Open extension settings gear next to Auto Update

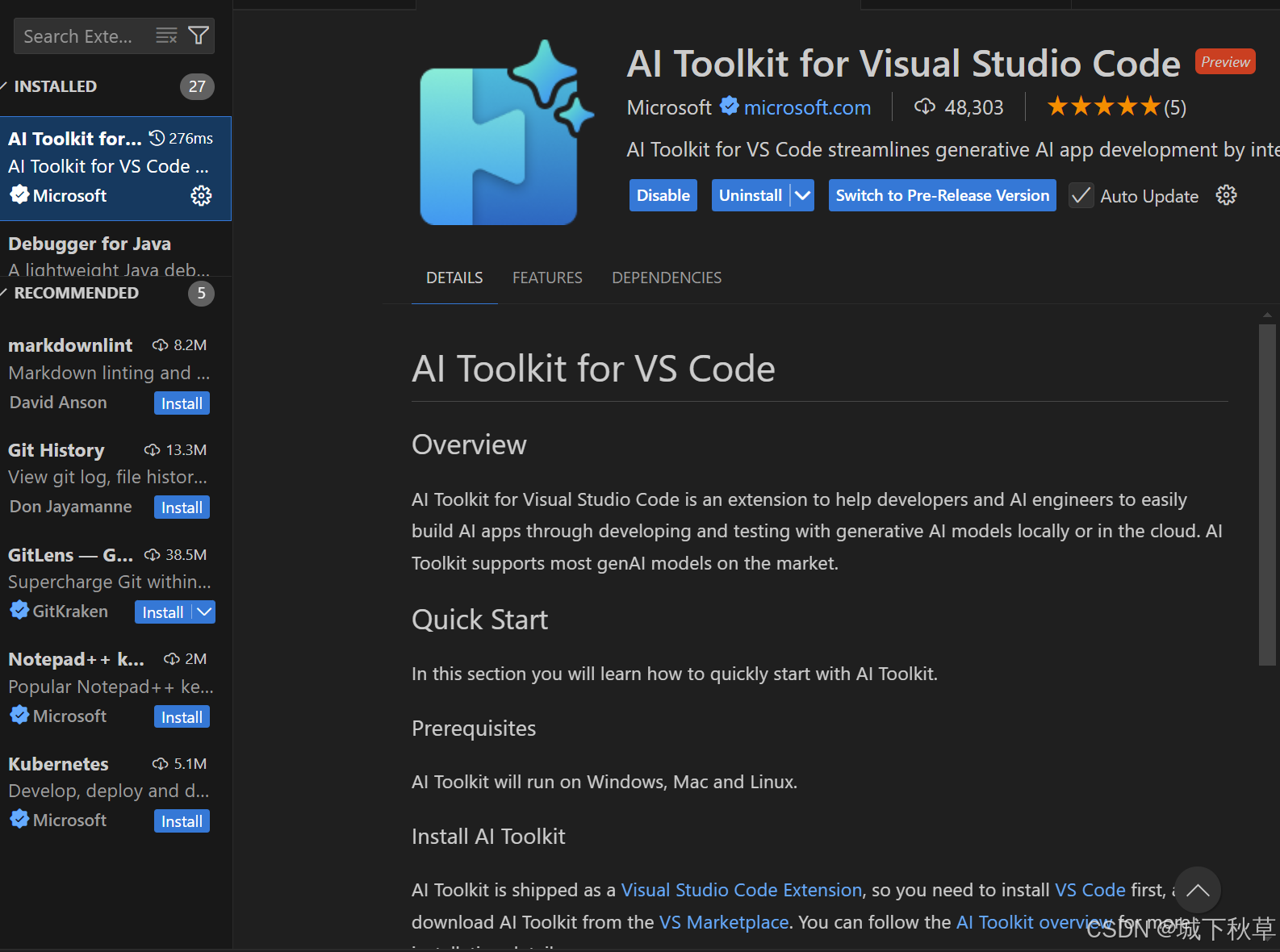pyautogui.click(x=1226, y=195)
